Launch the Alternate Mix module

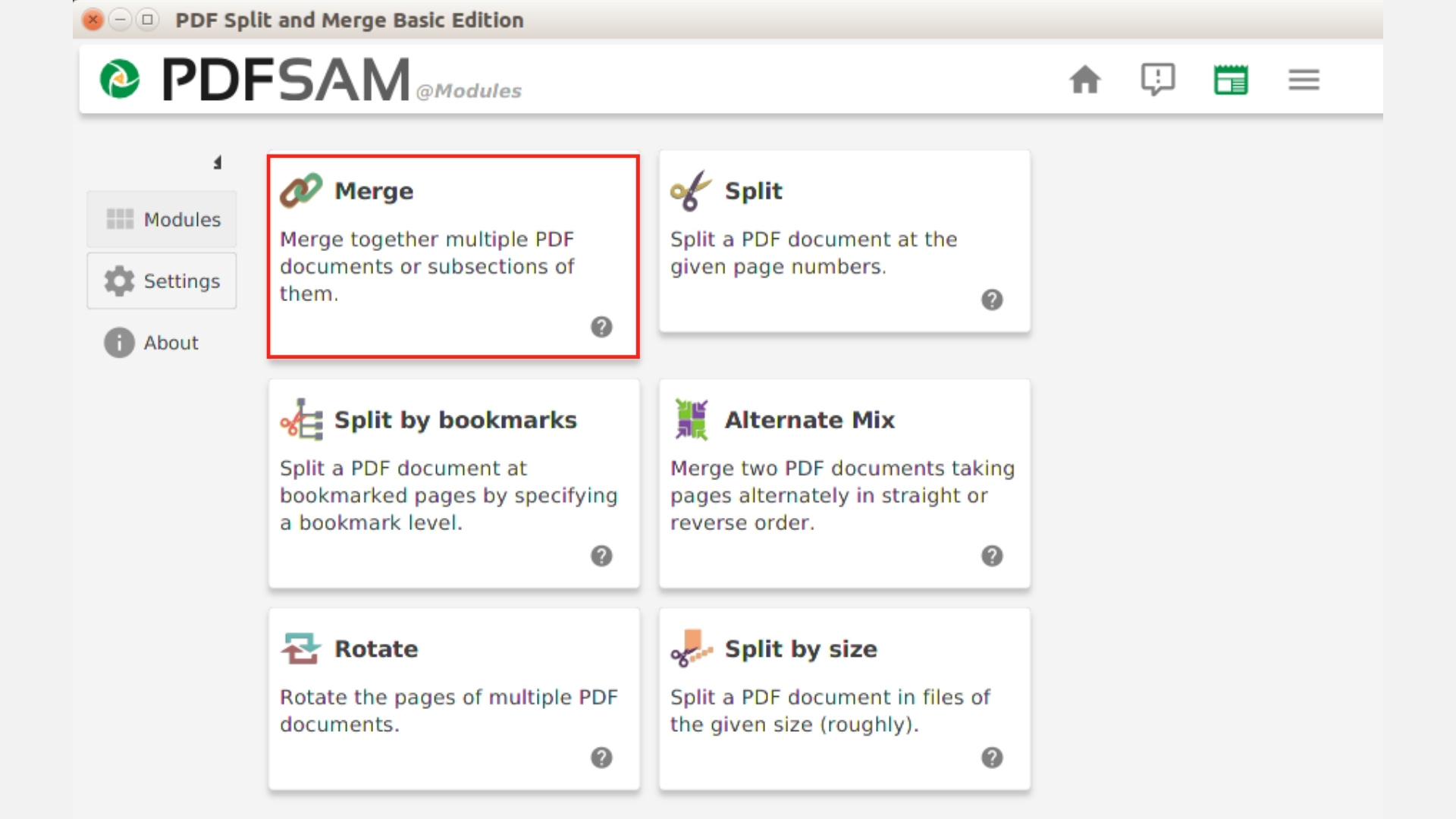[x=844, y=483]
